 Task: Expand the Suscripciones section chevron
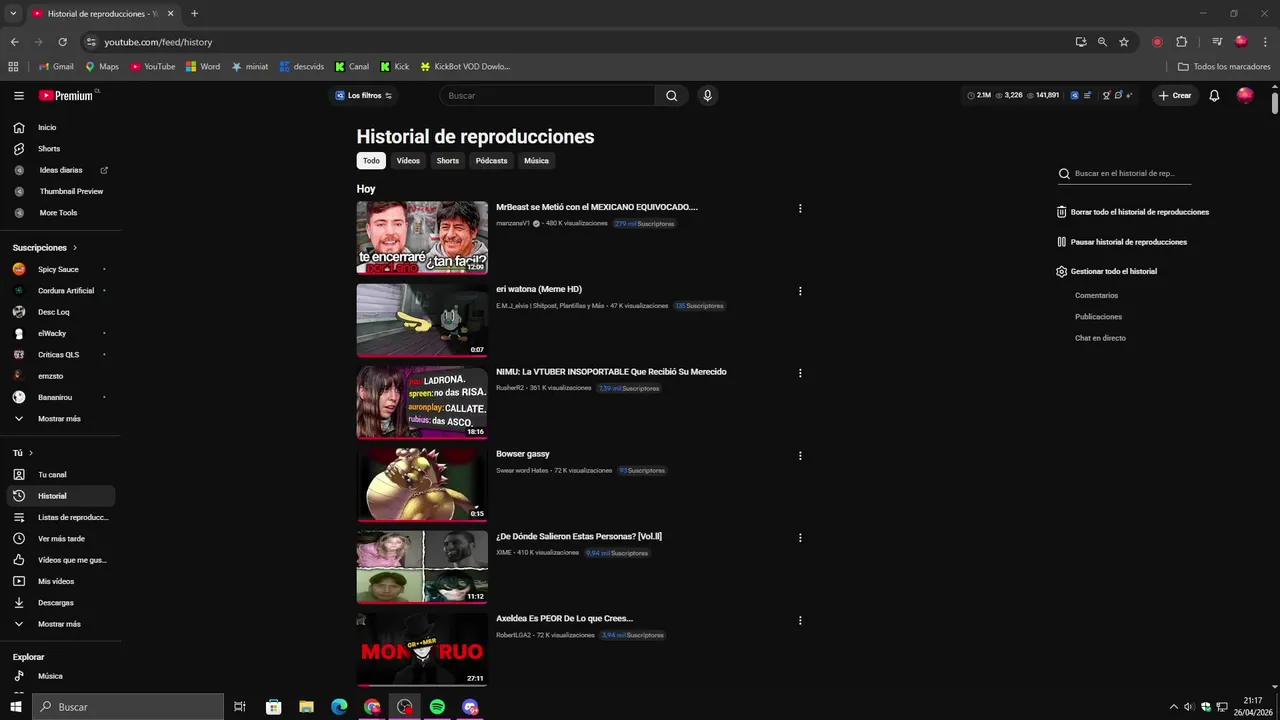click(x=75, y=248)
